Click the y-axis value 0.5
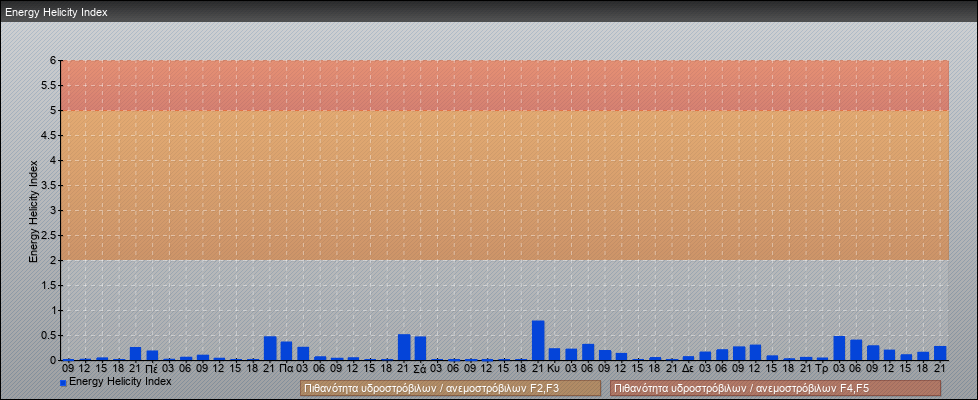 click(x=49, y=335)
